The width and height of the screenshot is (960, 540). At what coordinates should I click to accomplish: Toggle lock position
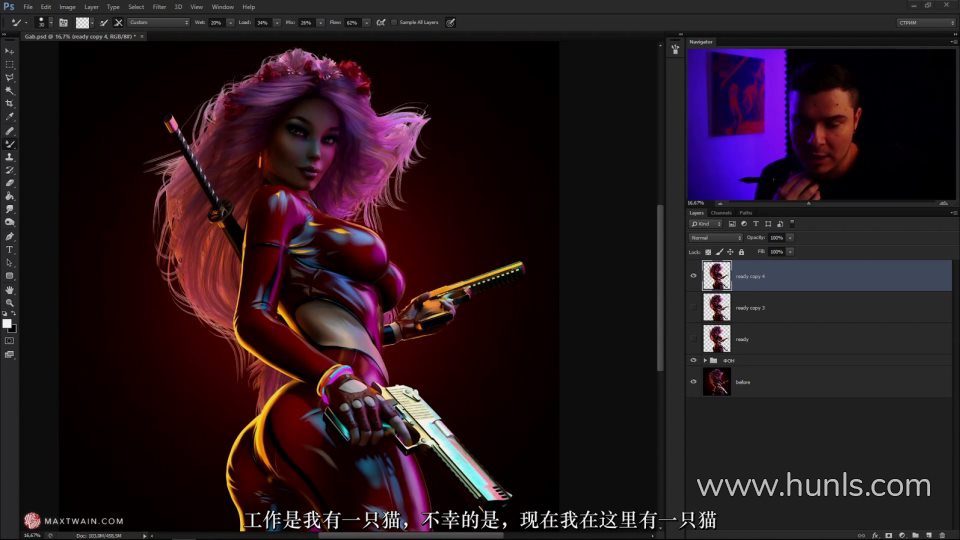click(x=730, y=252)
